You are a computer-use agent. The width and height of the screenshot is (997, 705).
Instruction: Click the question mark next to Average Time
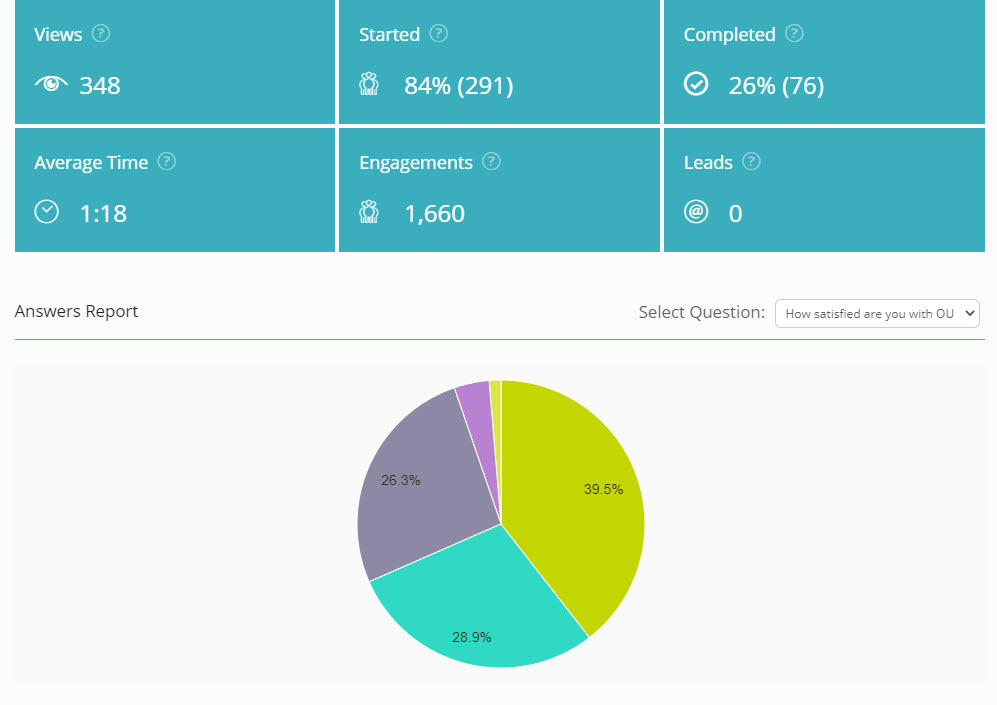[x=167, y=162]
